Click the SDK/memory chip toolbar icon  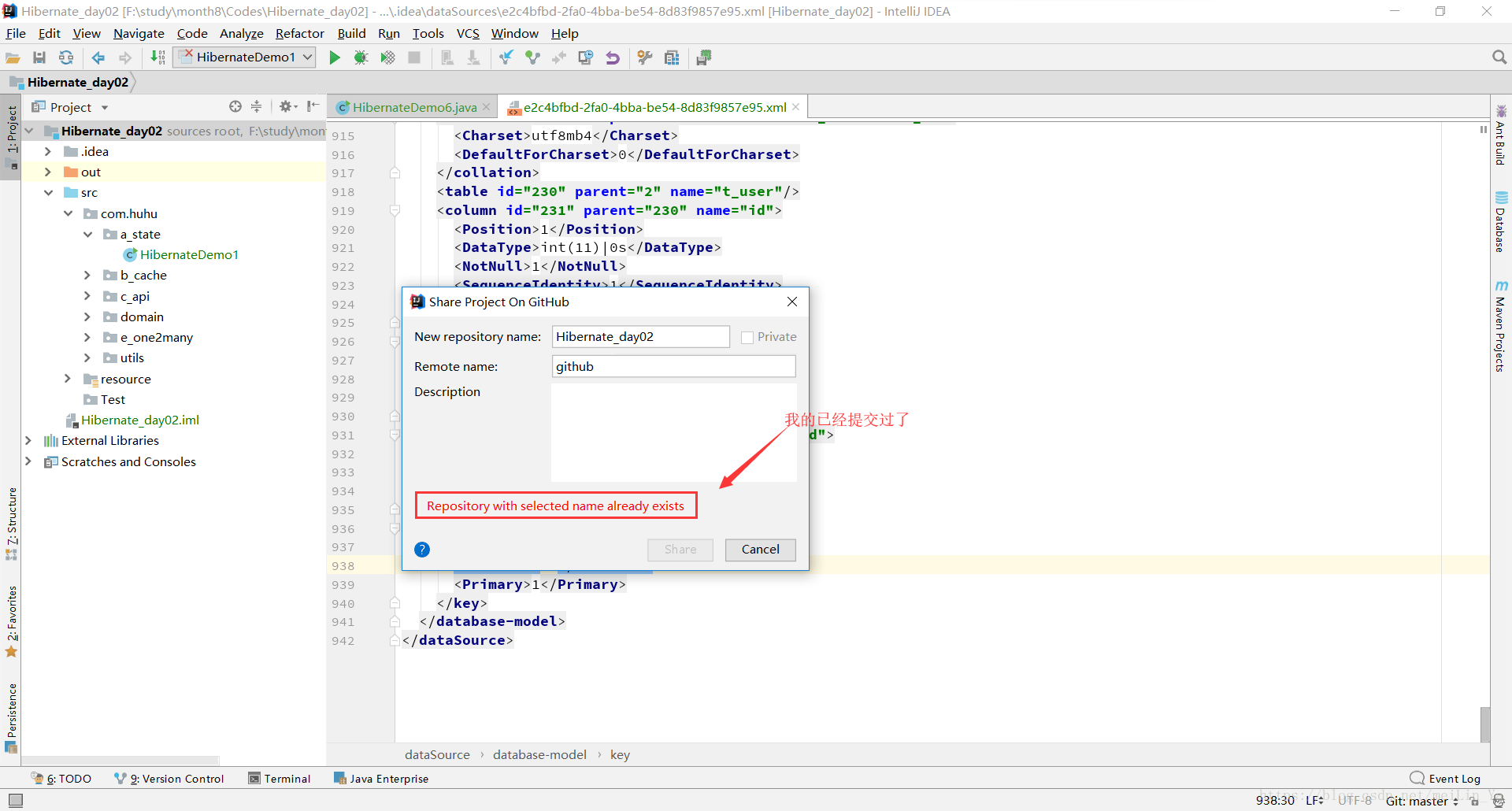click(704, 57)
